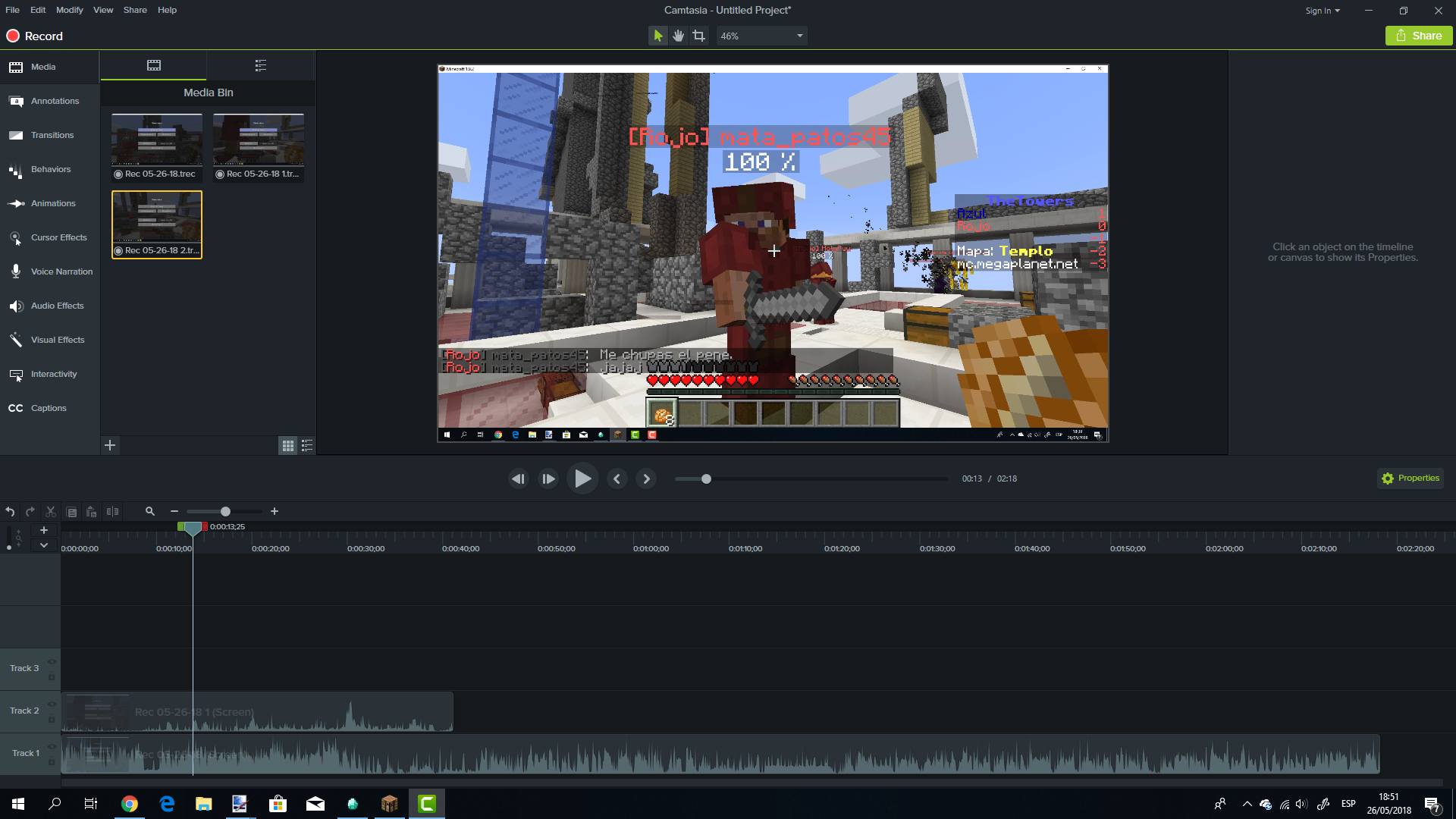The image size is (1456, 819).
Task: Toggle visibility eye for Track 1
Action: click(x=52, y=746)
